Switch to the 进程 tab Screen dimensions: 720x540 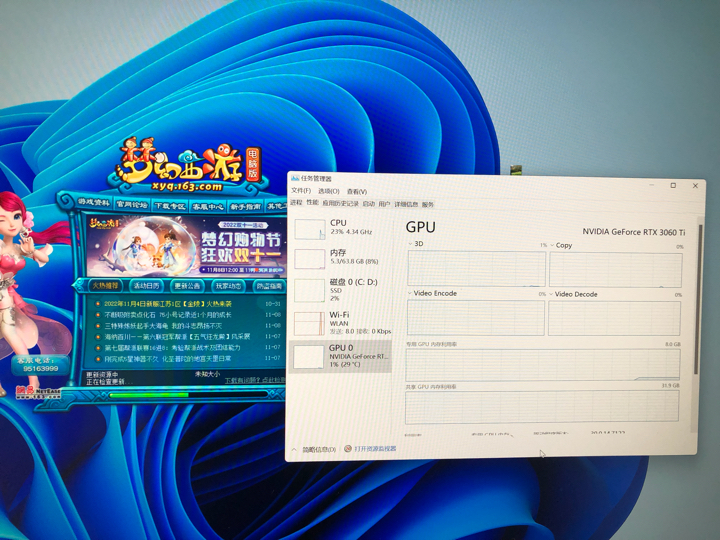(296, 202)
